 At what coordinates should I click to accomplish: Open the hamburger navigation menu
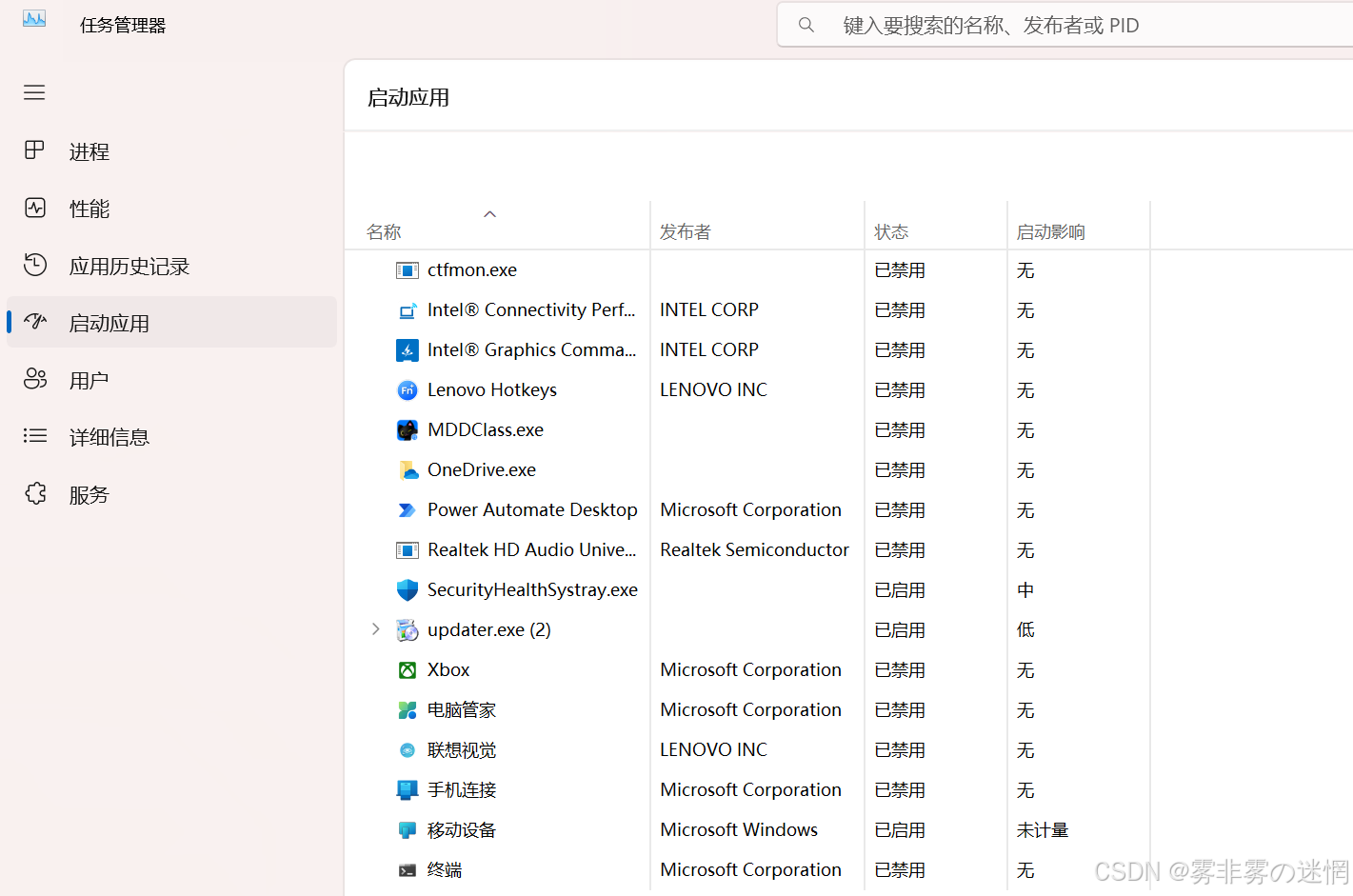pos(34,92)
